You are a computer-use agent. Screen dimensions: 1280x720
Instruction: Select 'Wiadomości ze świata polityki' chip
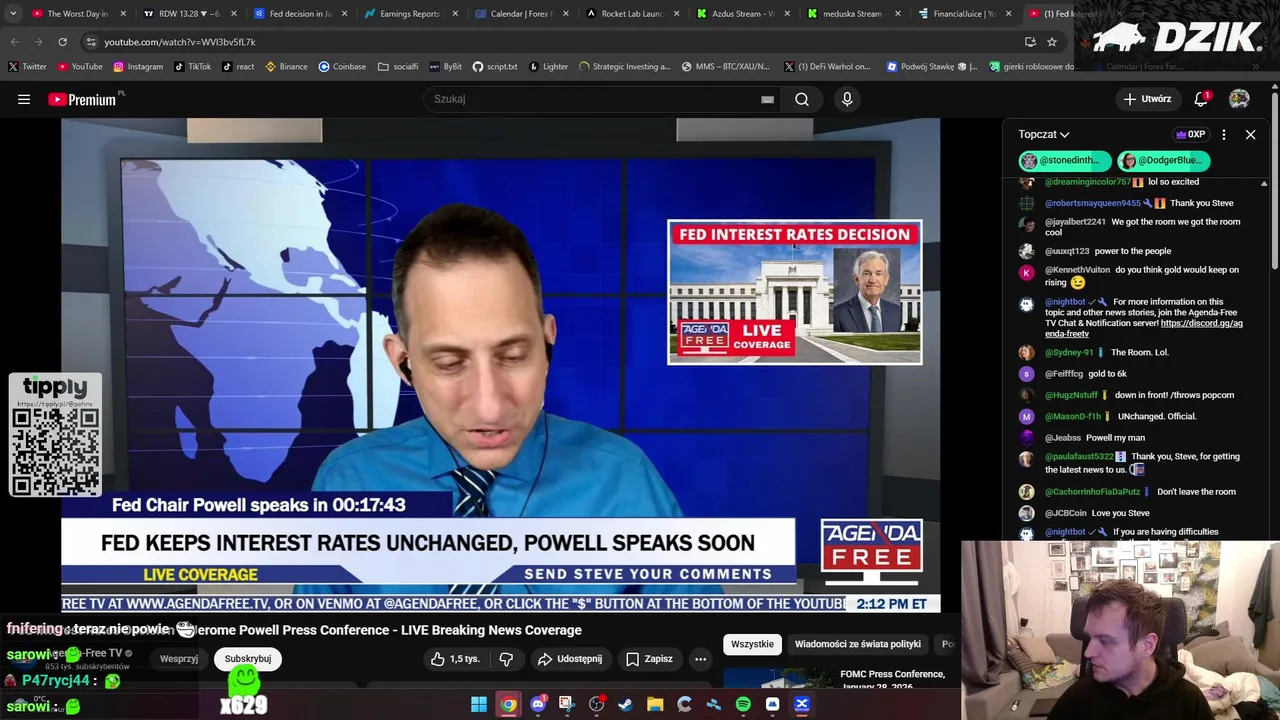point(858,645)
